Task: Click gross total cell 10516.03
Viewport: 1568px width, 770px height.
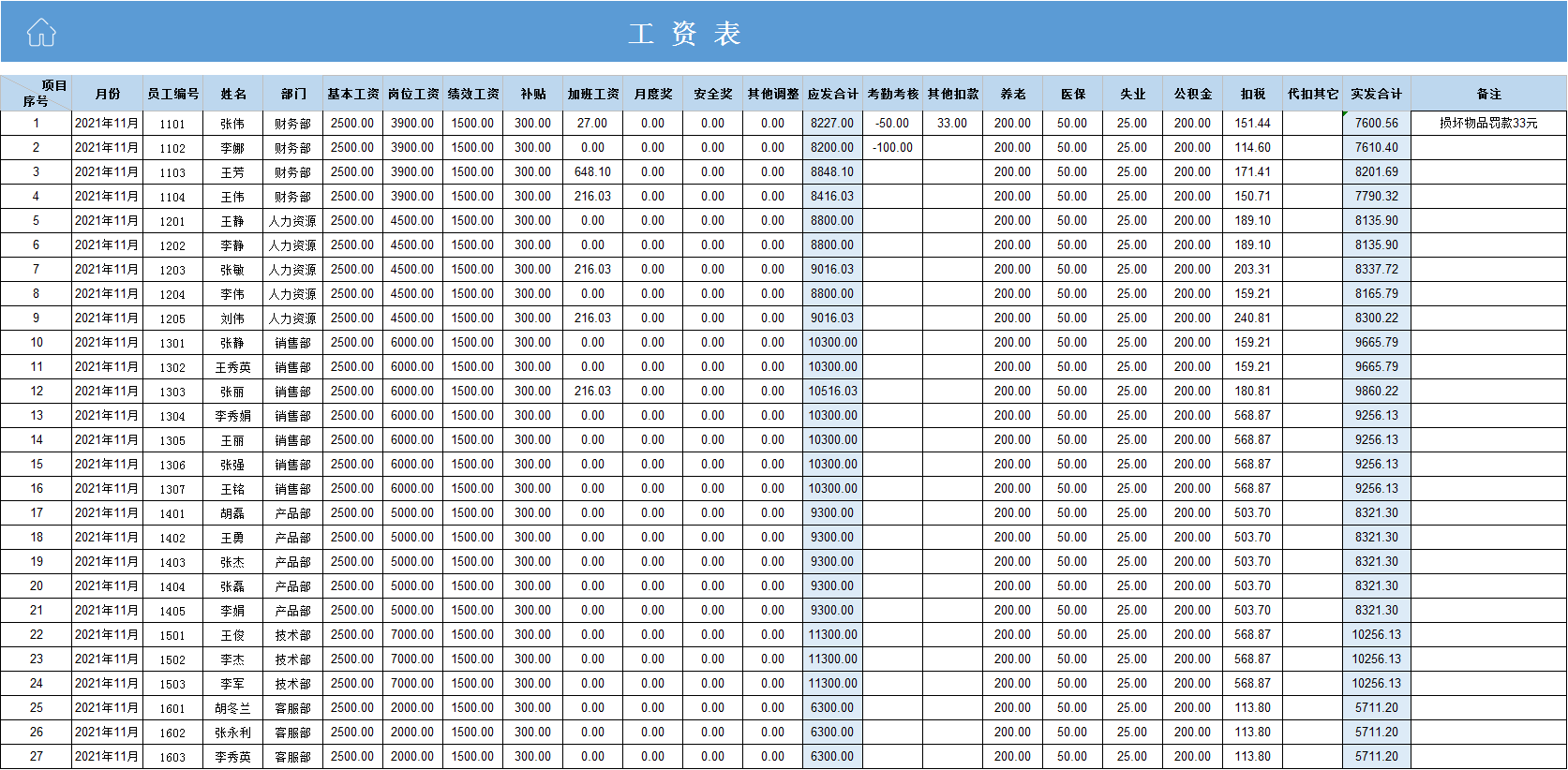Action: 833,391
